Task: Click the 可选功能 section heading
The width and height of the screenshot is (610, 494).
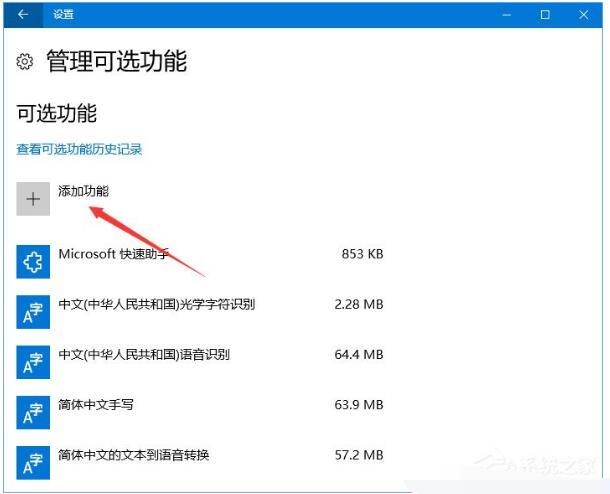Action: [x=57, y=114]
